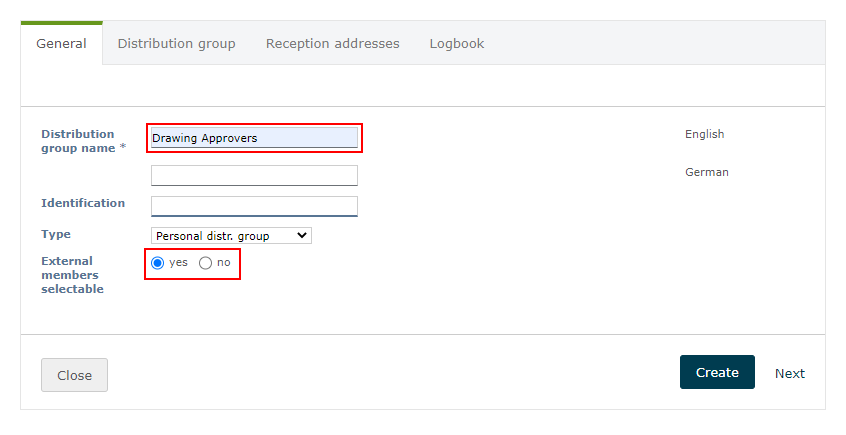The width and height of the screenshot is (846, 435).
Task: Click the 'External members selectable' label
Action: [x=72, y=275]
